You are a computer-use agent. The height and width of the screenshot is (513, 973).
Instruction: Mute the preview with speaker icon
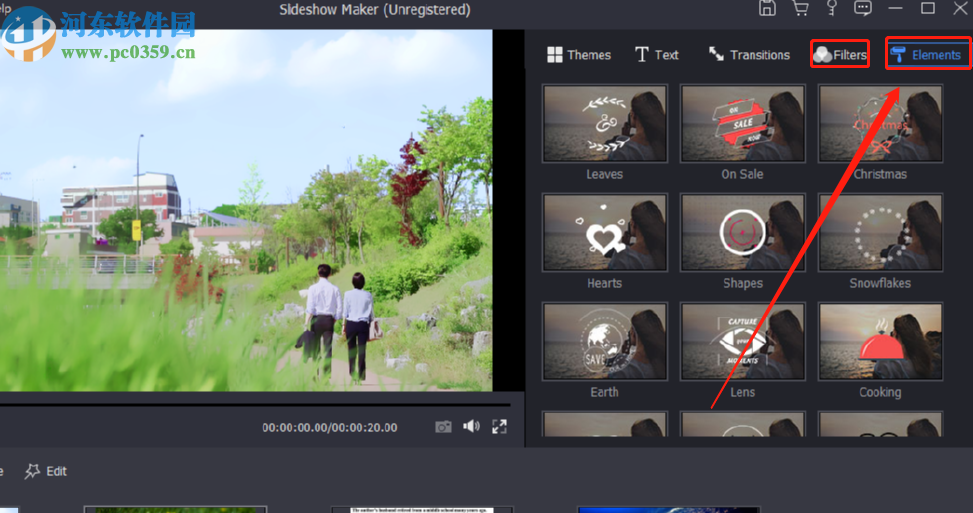tap(472, 426)
